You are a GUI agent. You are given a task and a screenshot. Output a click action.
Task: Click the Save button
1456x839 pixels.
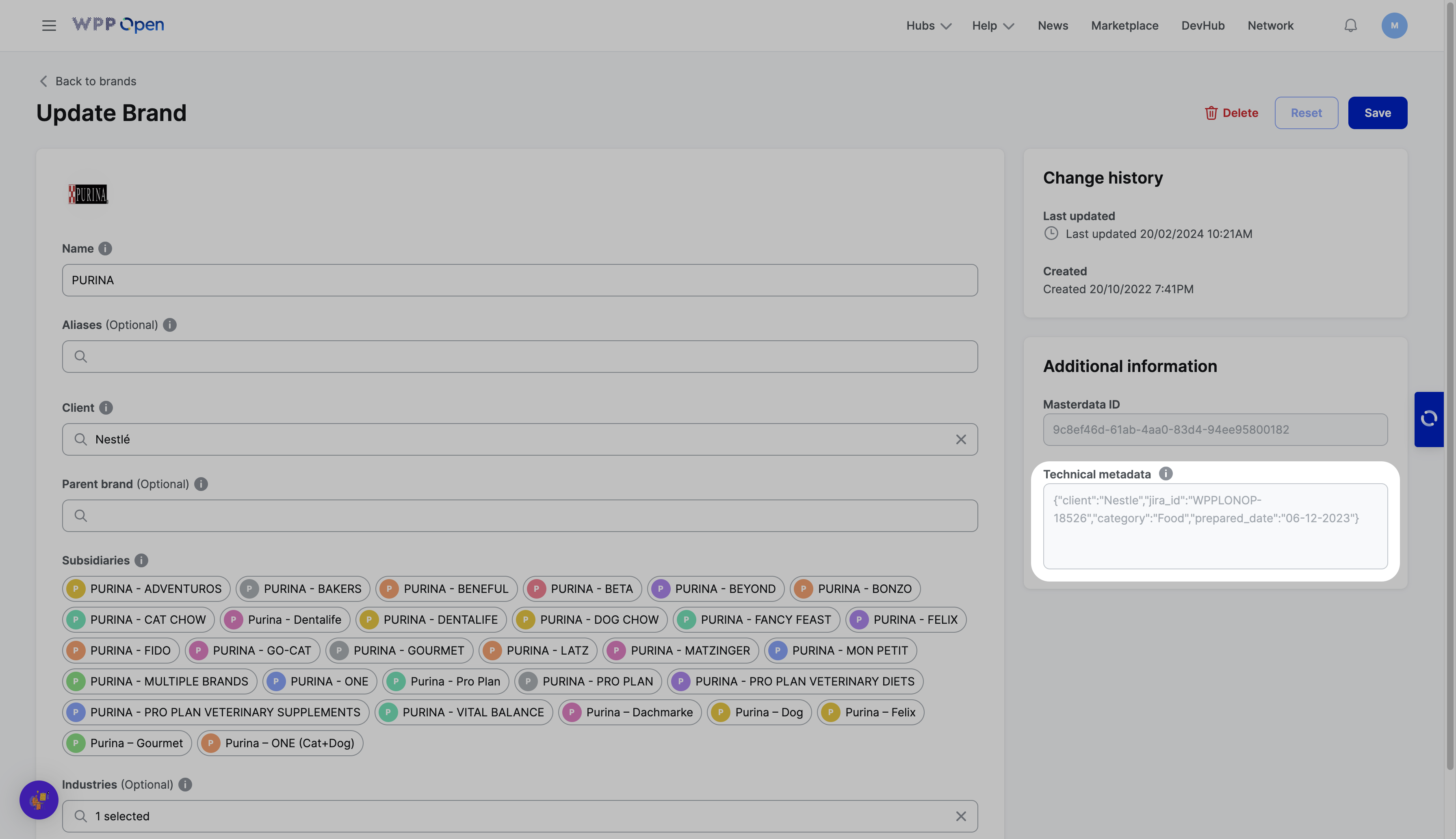(1377, 113)
